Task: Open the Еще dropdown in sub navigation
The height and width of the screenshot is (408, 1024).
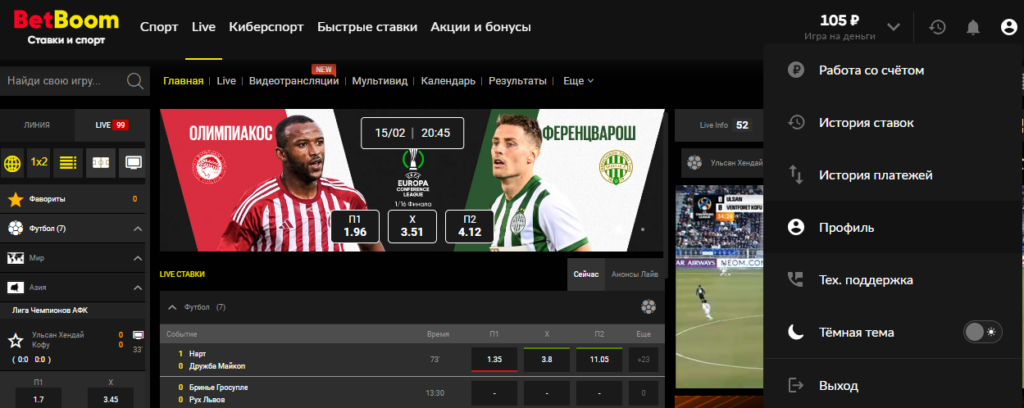Action: click(578, 81)
